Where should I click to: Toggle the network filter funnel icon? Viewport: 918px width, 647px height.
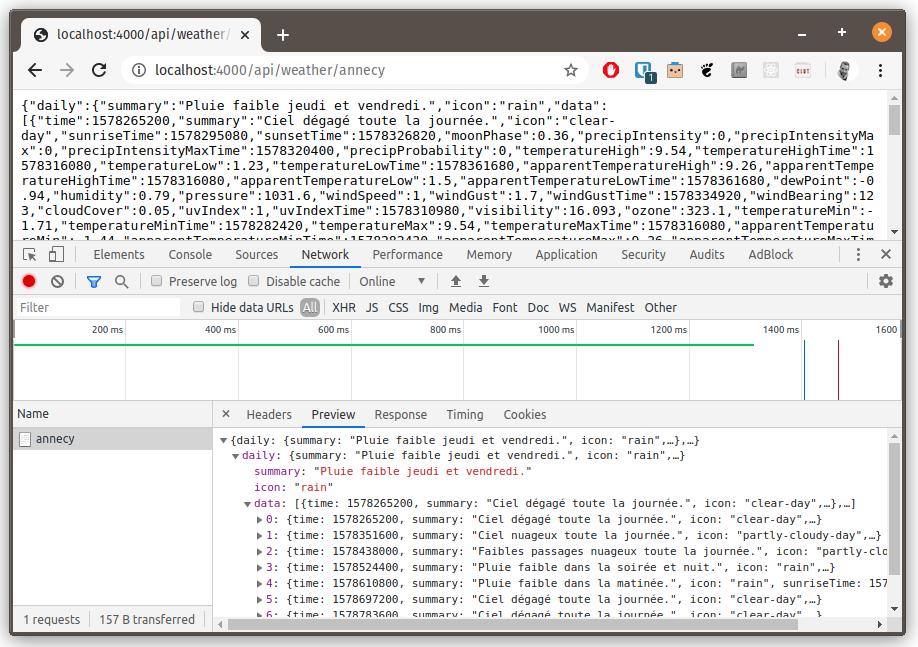[94, 281]
